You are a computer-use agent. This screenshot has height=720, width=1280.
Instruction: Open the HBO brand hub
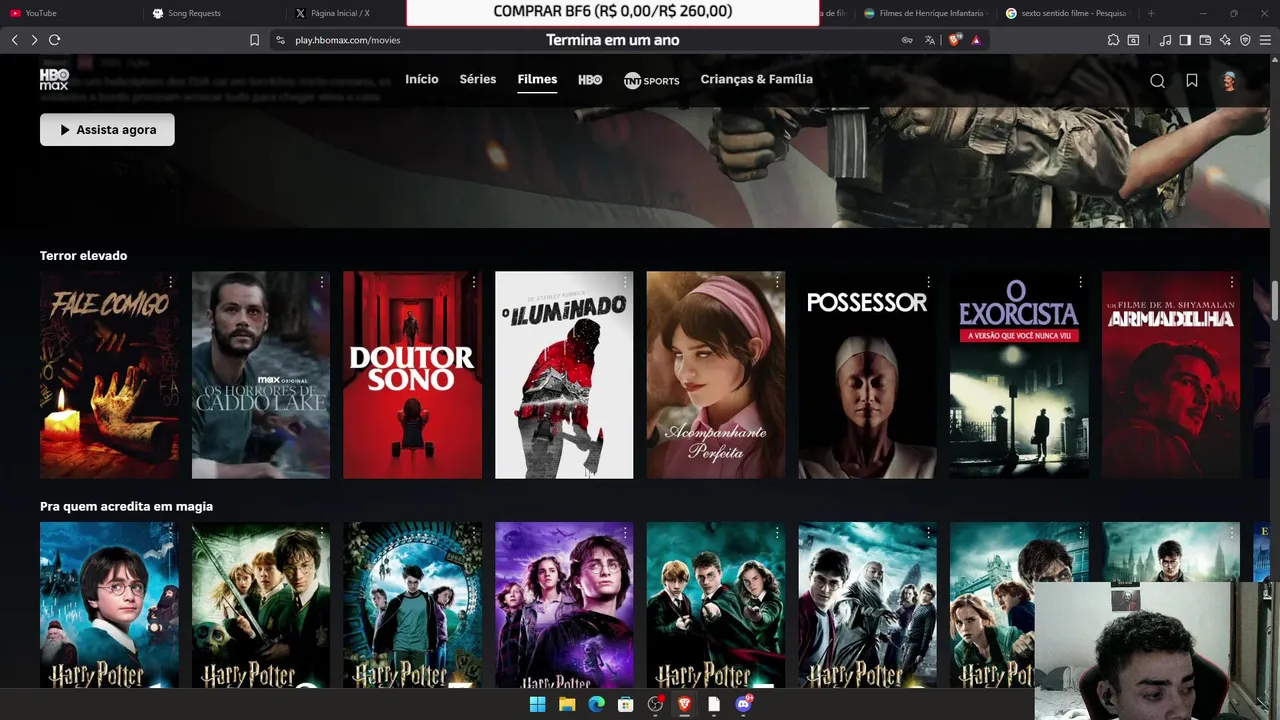coord(590,80)
